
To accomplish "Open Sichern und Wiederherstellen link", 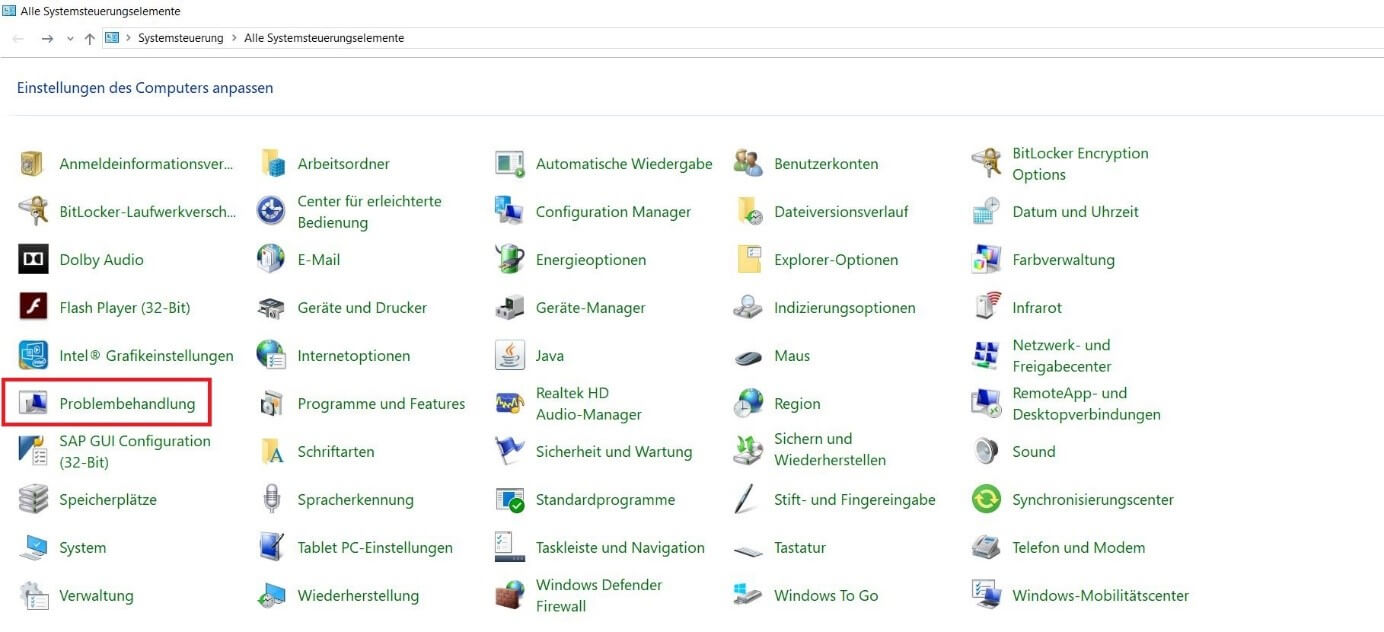I will (x=830, y=449).
